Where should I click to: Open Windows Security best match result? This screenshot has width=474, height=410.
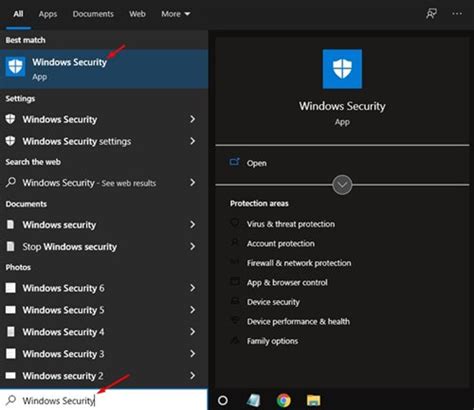[104, 69]
